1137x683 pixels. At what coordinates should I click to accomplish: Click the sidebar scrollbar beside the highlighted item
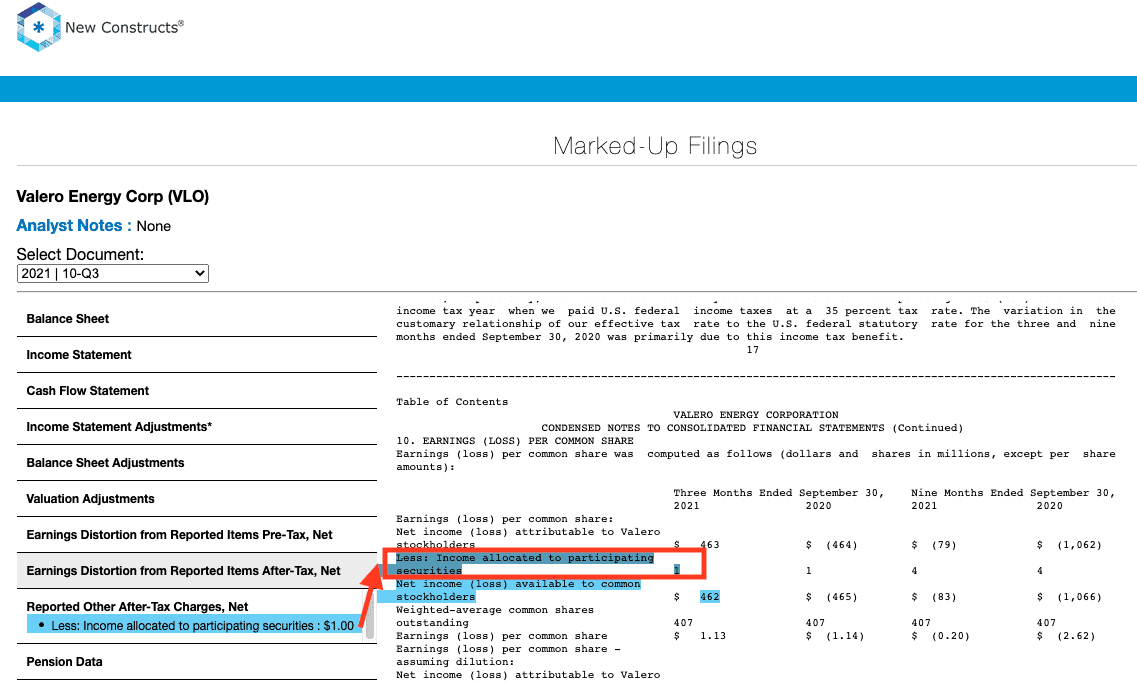click(x=370, y=617)
